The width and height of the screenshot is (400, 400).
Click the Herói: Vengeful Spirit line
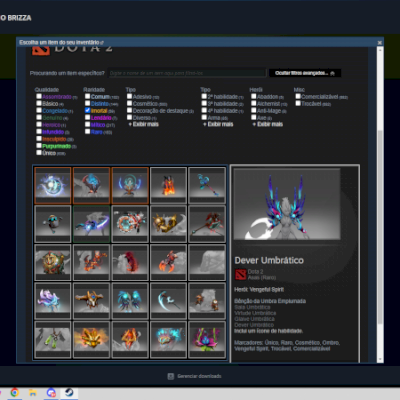tap(259, 289)
